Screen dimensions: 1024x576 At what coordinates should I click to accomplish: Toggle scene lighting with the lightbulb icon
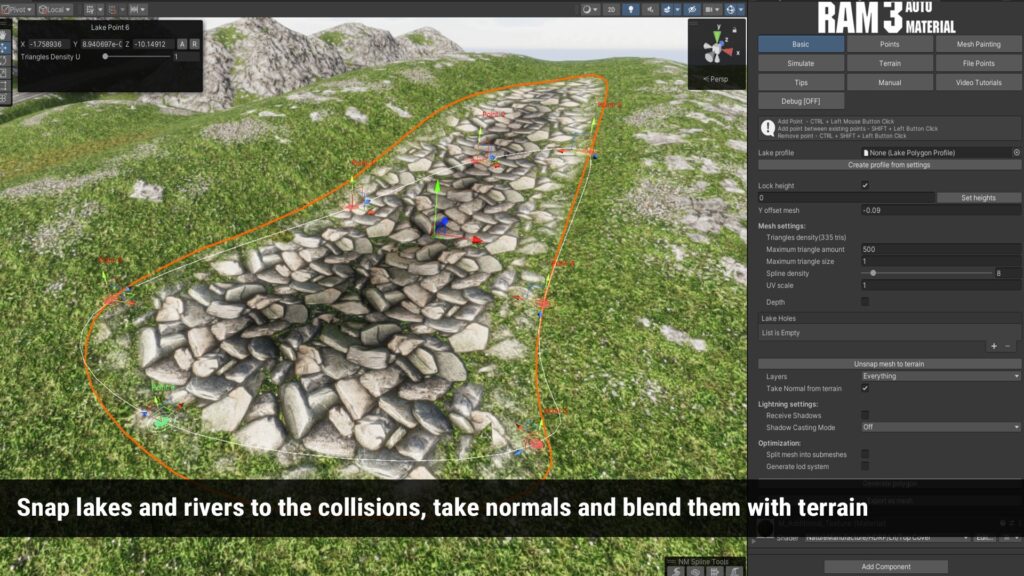[x=631, y=9]
